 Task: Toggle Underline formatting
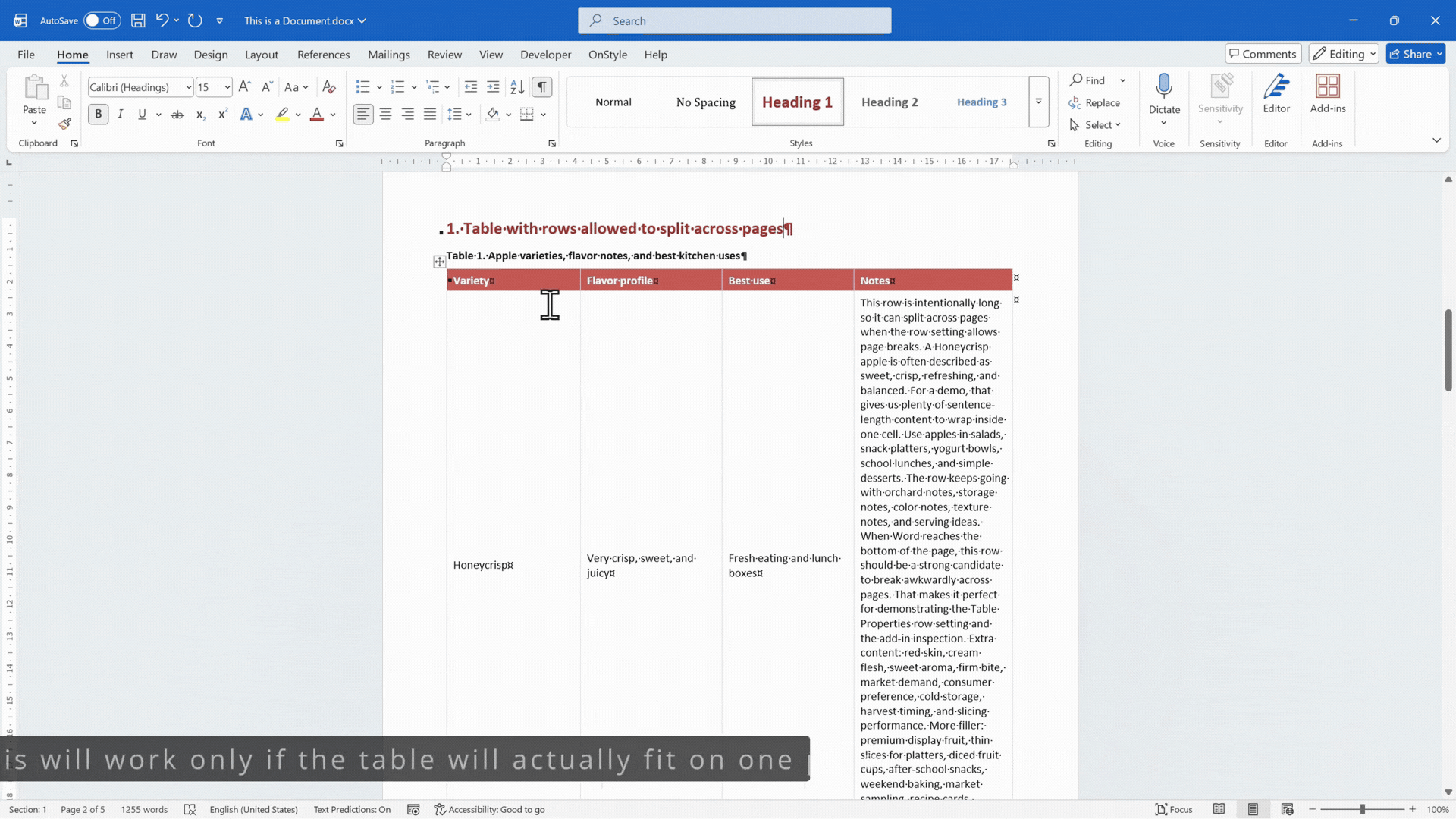coord(142,115)
